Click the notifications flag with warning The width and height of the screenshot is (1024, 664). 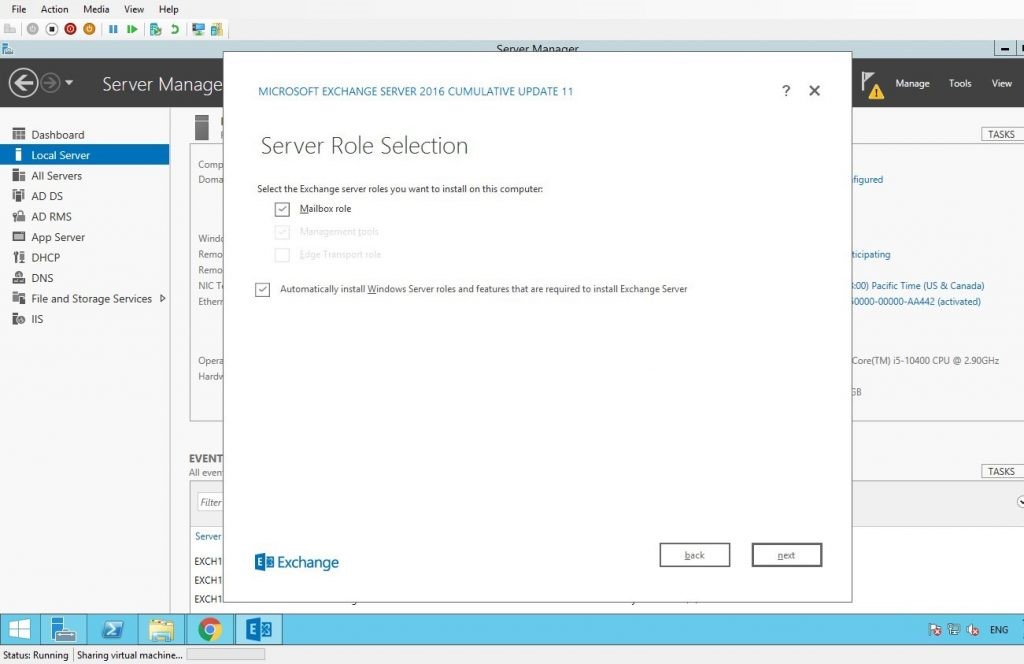(872, 85)
